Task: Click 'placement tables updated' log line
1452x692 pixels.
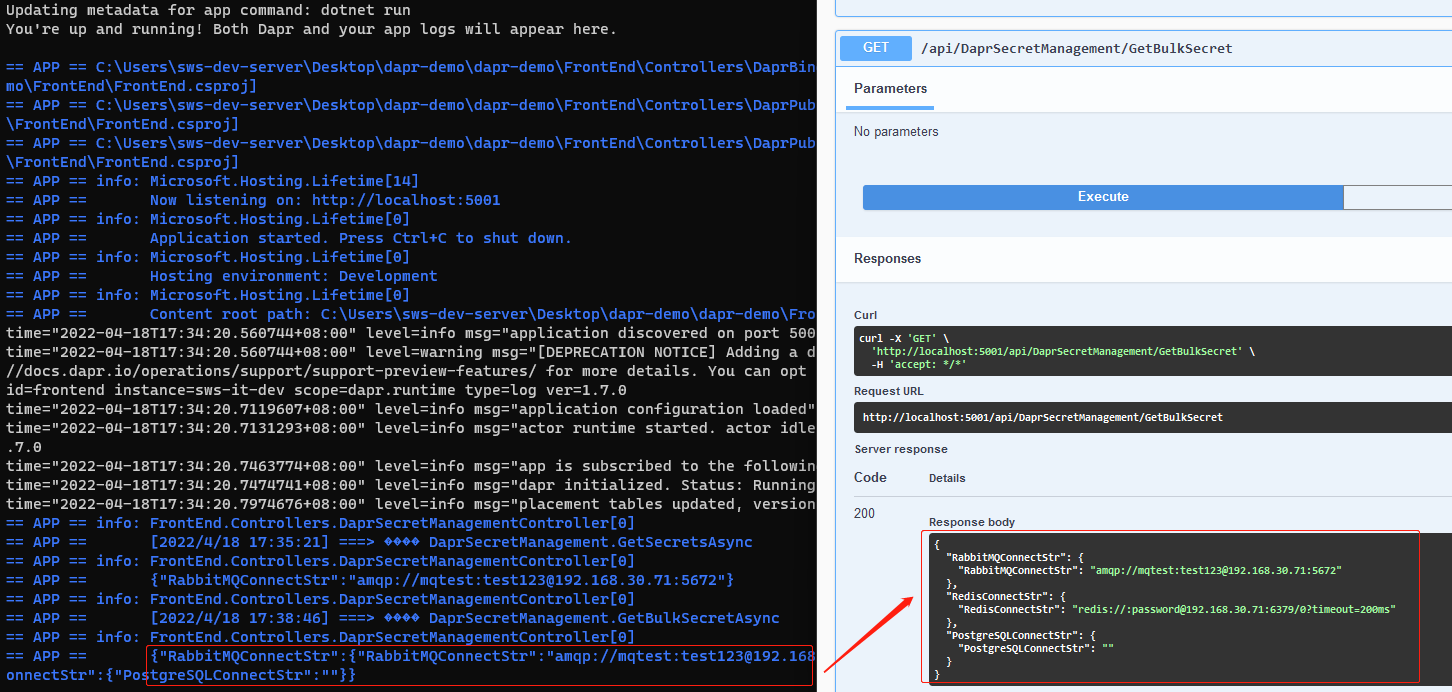Action: 411,504
